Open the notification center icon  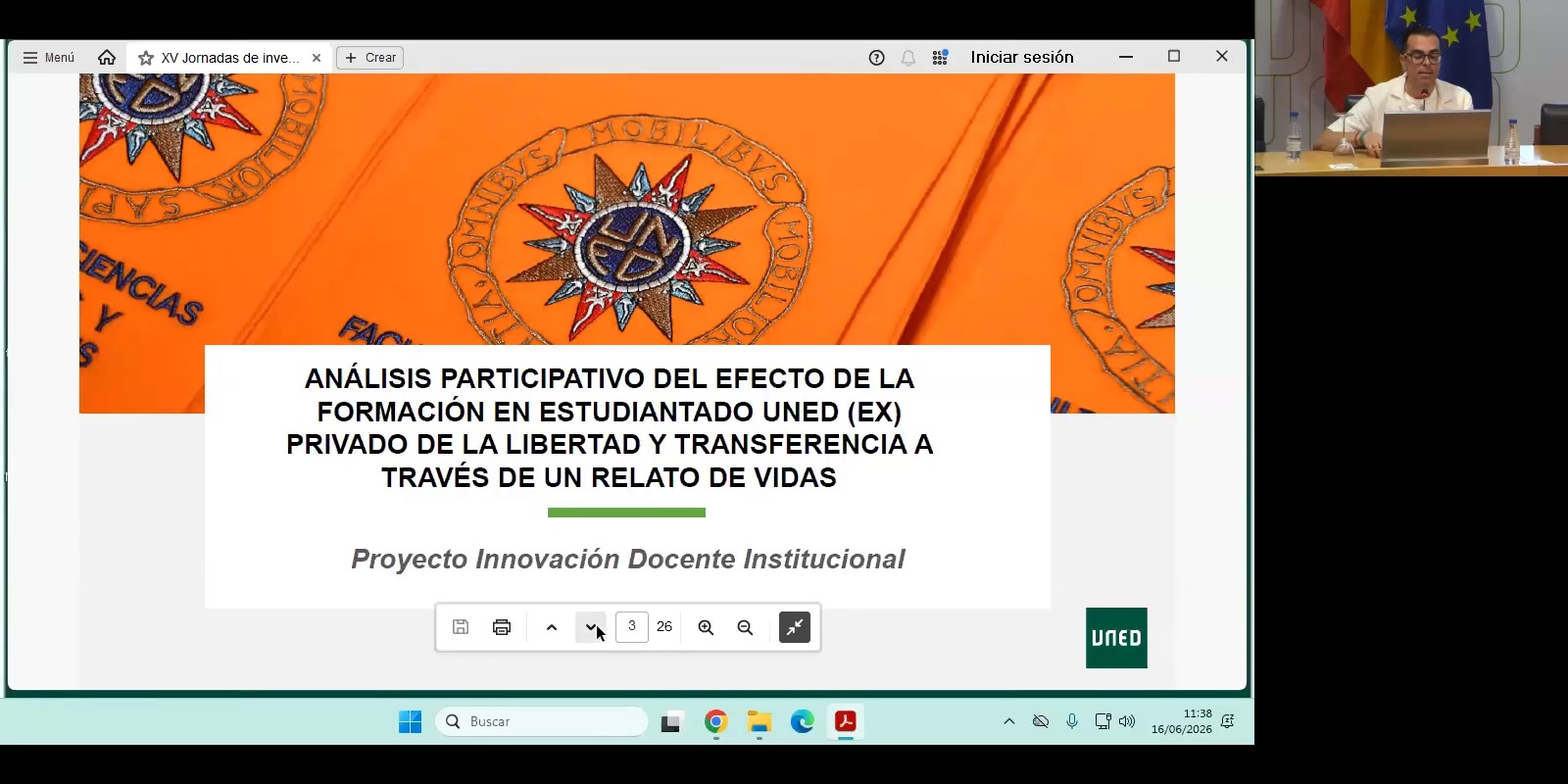point(1228,721)
